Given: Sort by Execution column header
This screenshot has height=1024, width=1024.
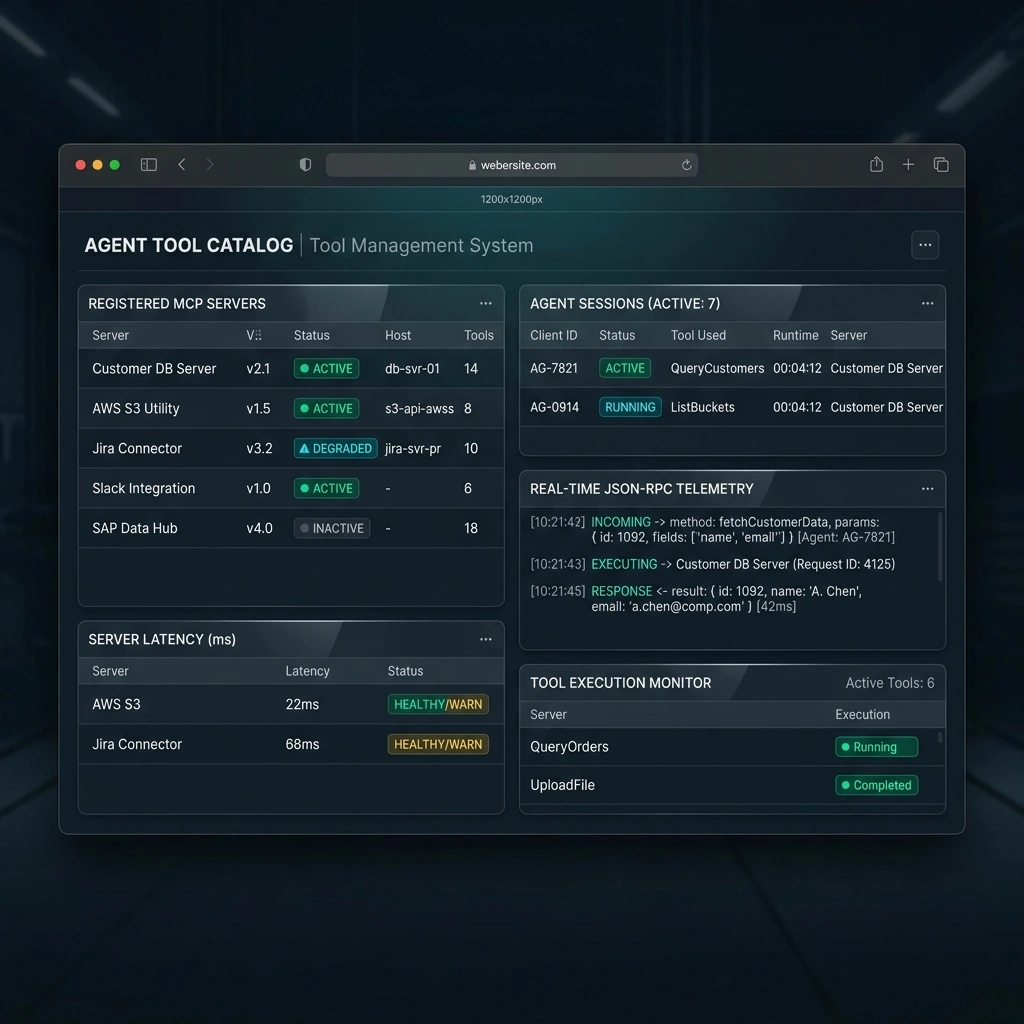Looking at the screenshot, I should click(x=862, y=714).
